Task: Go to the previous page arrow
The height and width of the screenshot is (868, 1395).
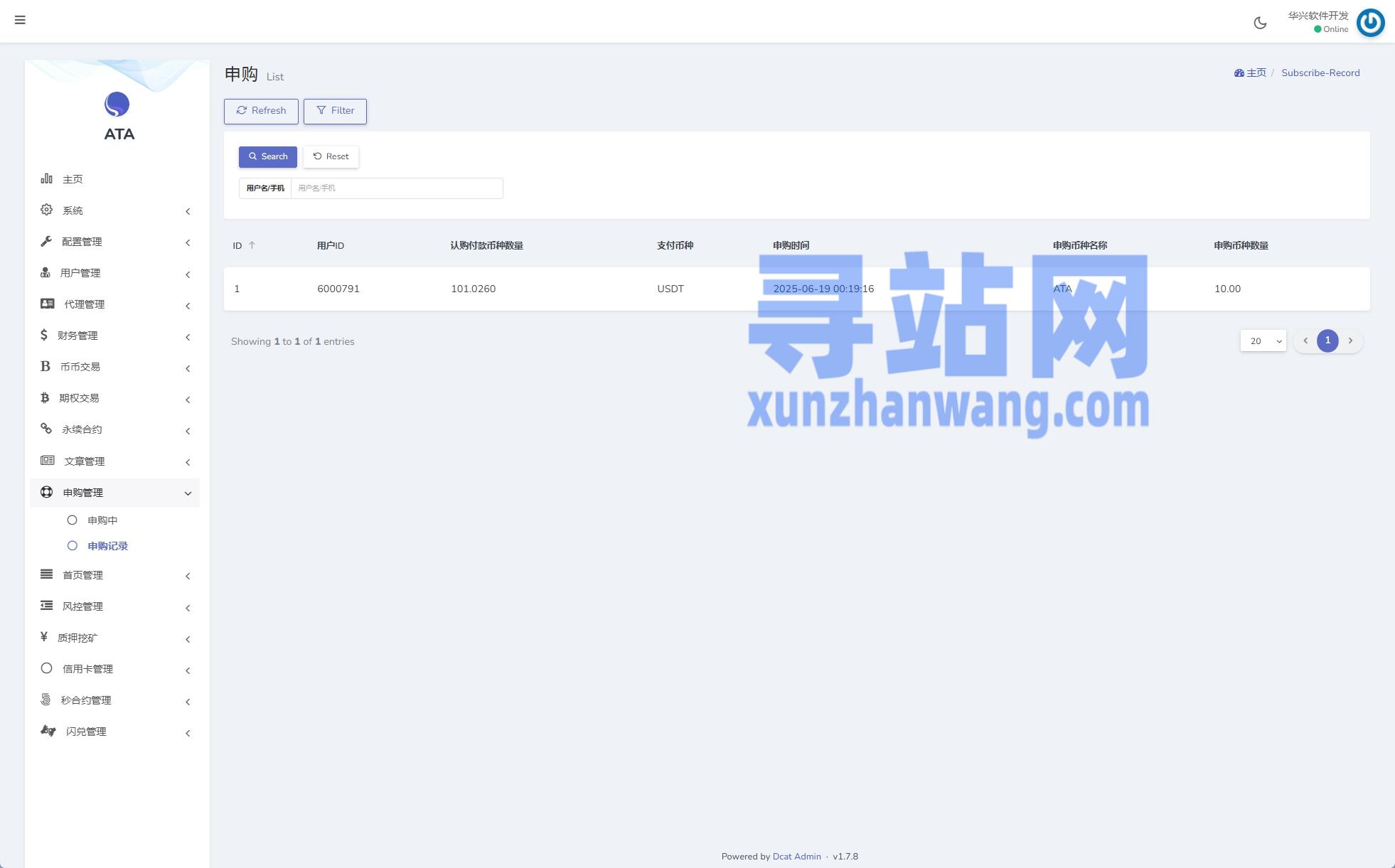Action: pyautogui.click(x=1305, y=341)
